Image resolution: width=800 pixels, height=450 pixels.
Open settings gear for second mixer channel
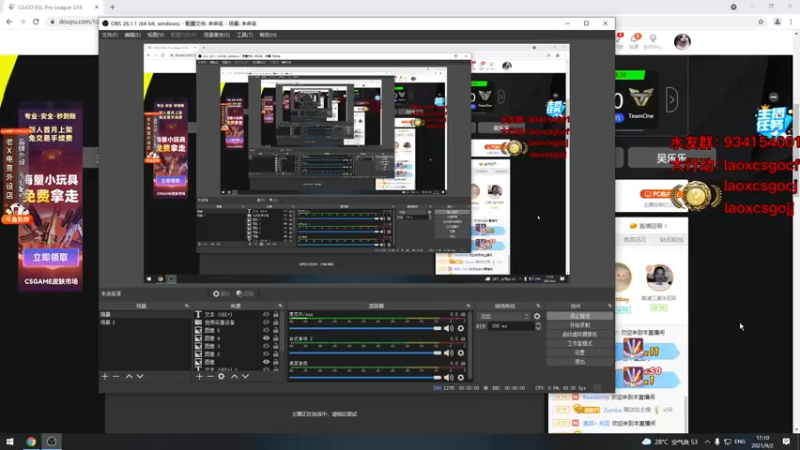coord(461,353)
